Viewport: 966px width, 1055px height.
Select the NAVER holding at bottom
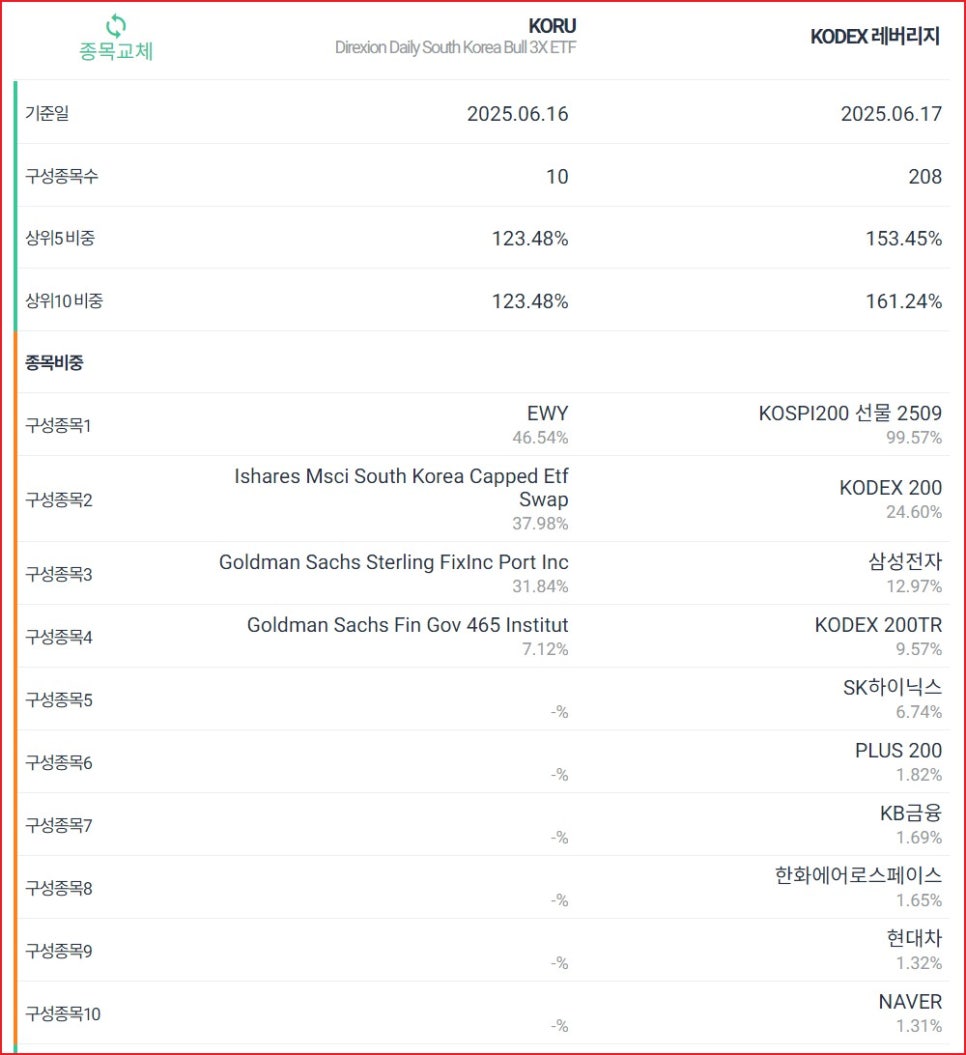point(908,1001)
